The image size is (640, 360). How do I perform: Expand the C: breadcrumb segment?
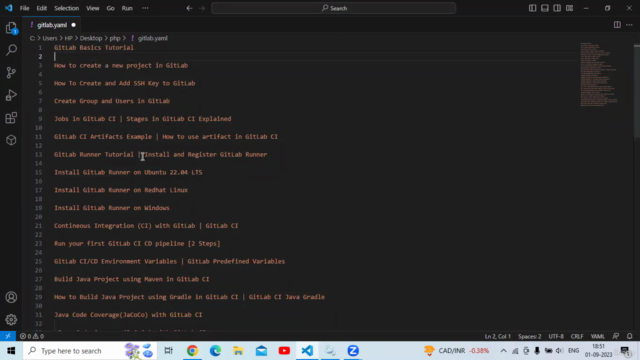coord(32,38)
